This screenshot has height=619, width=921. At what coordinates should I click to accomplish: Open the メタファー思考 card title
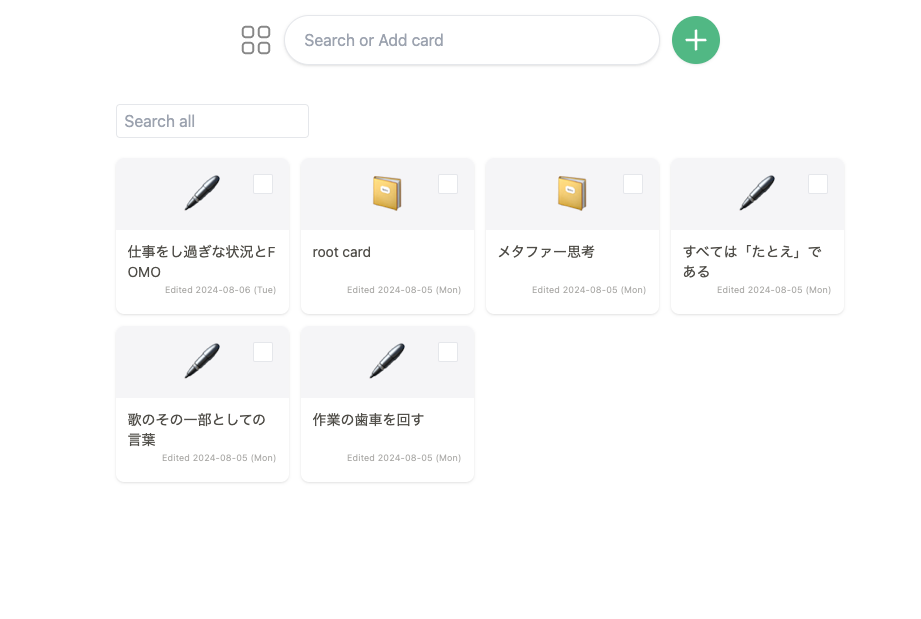(x=546, y=252)
